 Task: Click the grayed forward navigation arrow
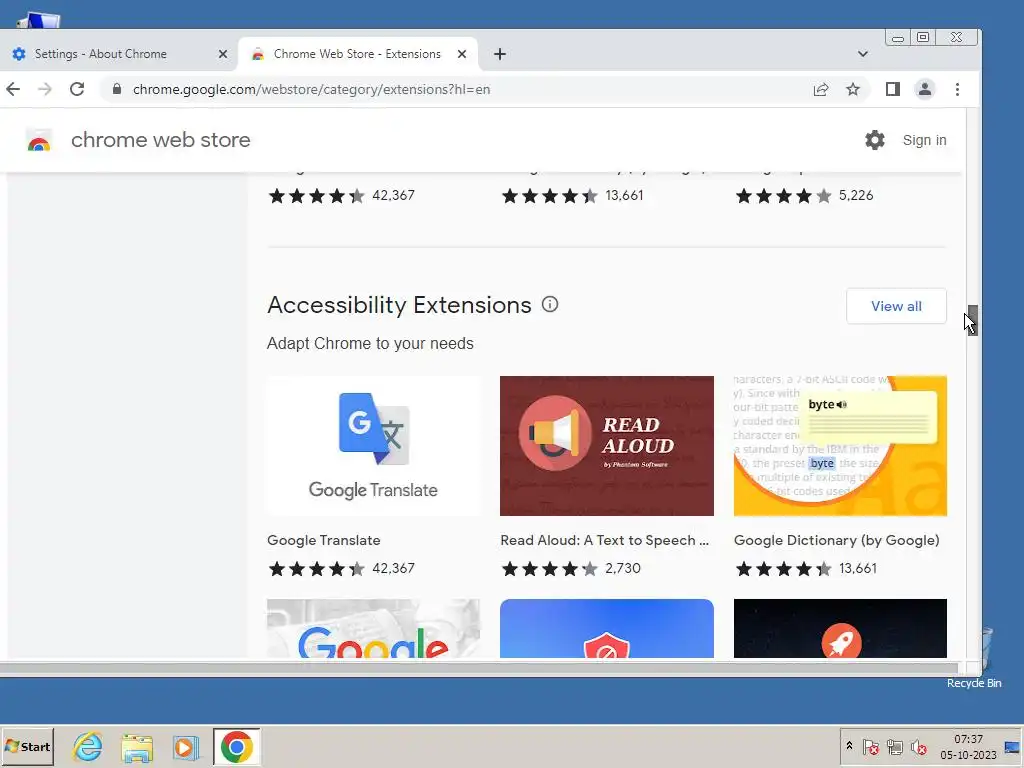(44, 89)
